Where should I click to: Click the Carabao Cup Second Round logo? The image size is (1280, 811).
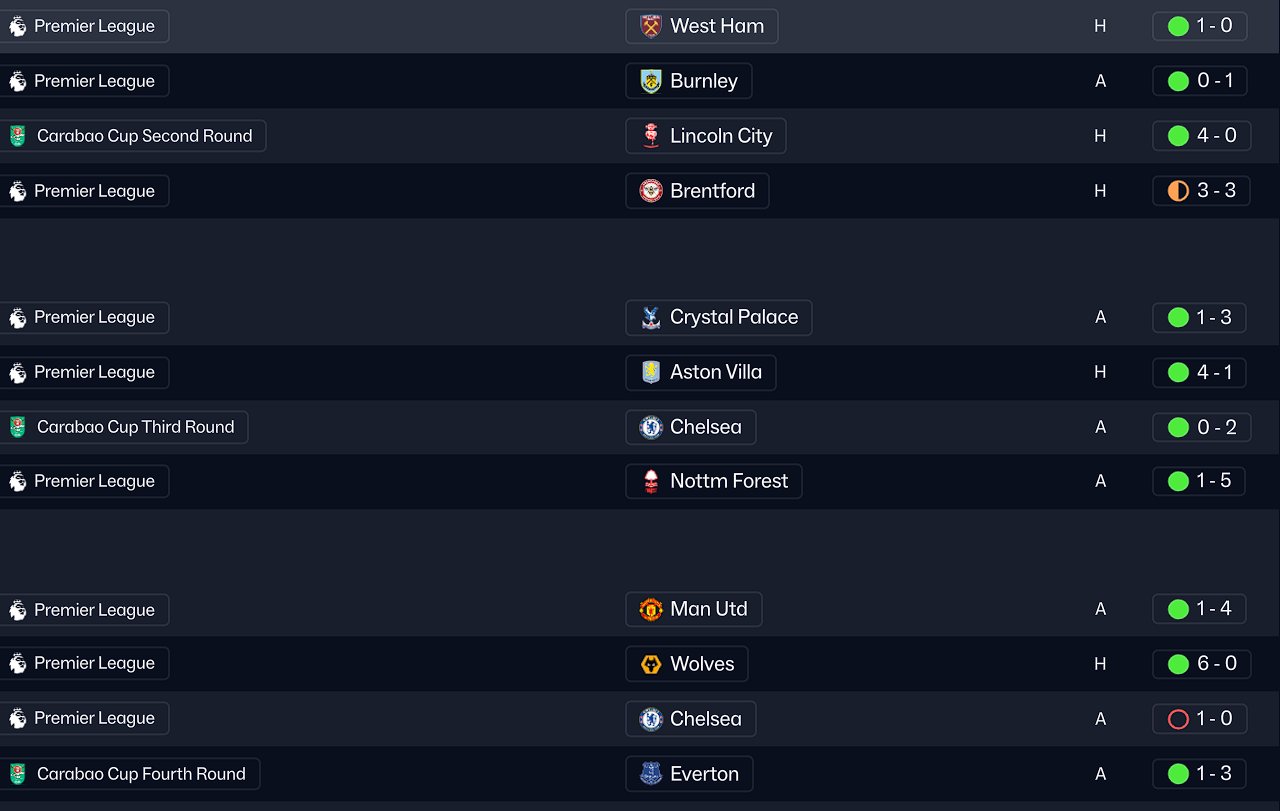18,136
